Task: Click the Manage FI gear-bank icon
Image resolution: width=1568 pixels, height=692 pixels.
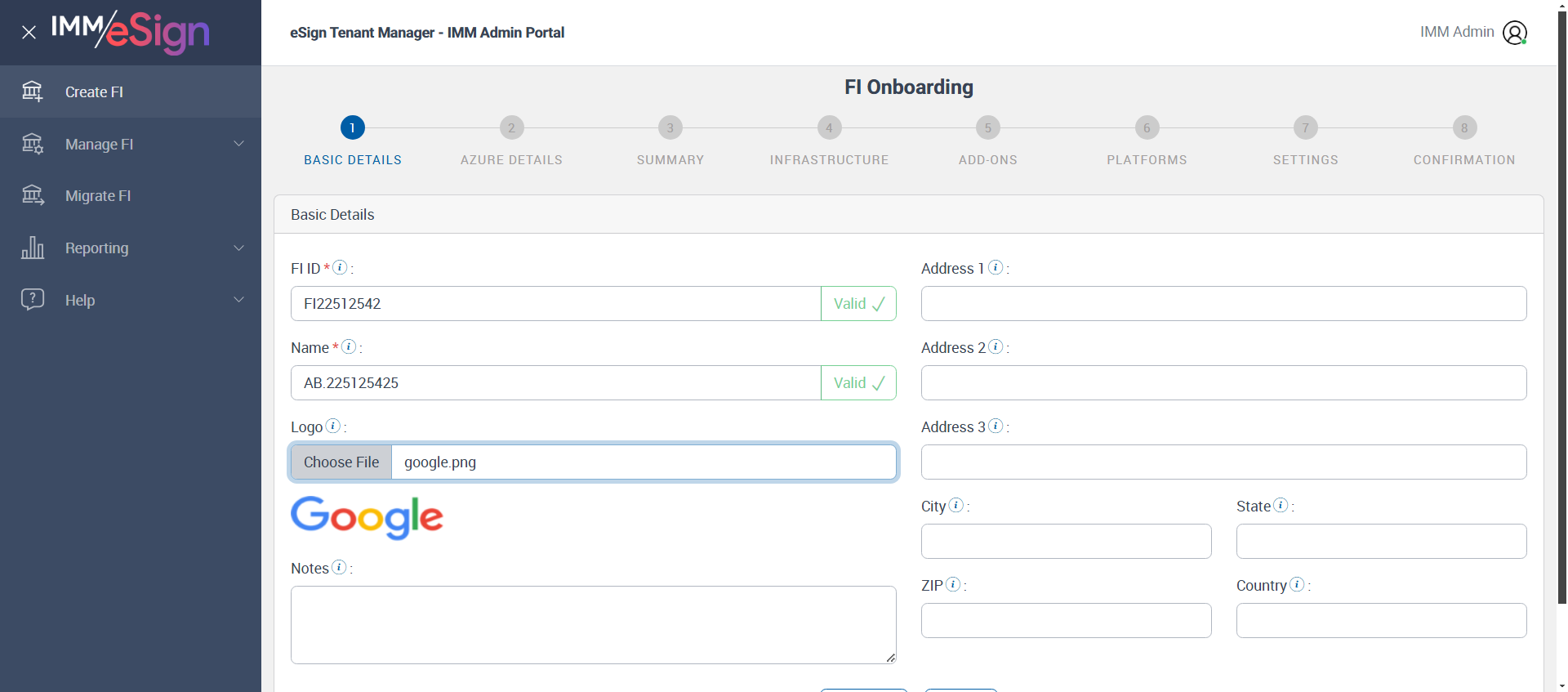Action: tap(33, 144)
